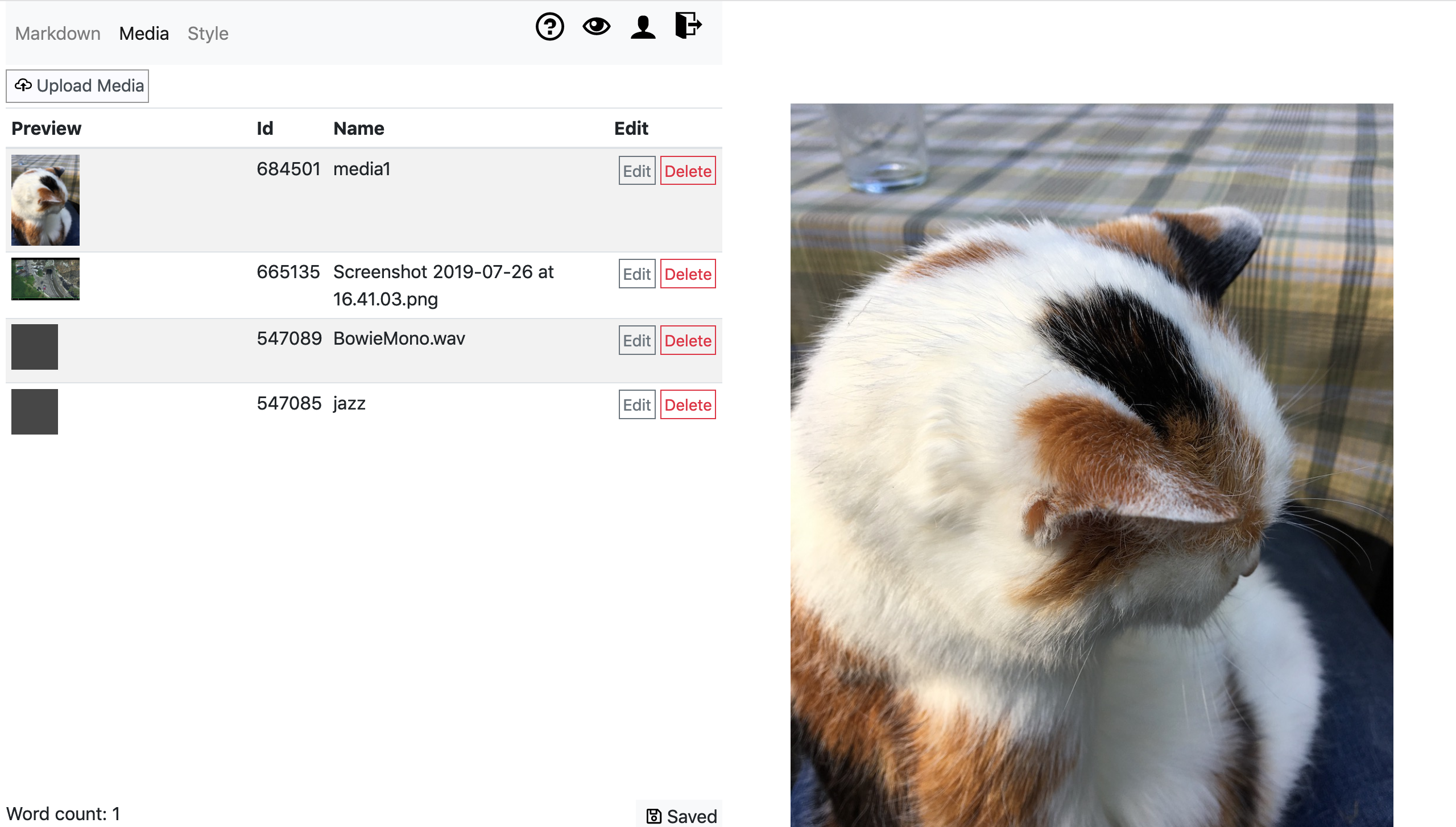Click the media1 name text
Screen dimensions: 1456x827
[x=362, y=169]
